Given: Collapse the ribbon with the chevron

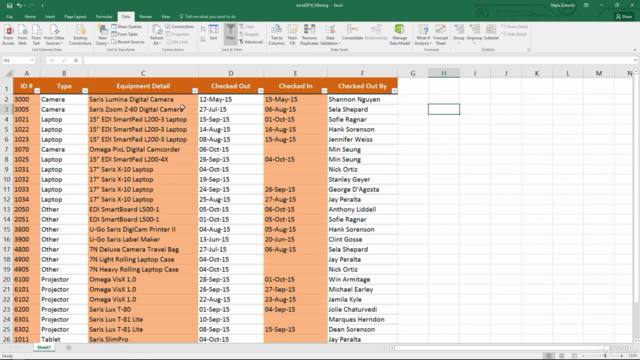Looking at the screenshot, I should (635, 50).
